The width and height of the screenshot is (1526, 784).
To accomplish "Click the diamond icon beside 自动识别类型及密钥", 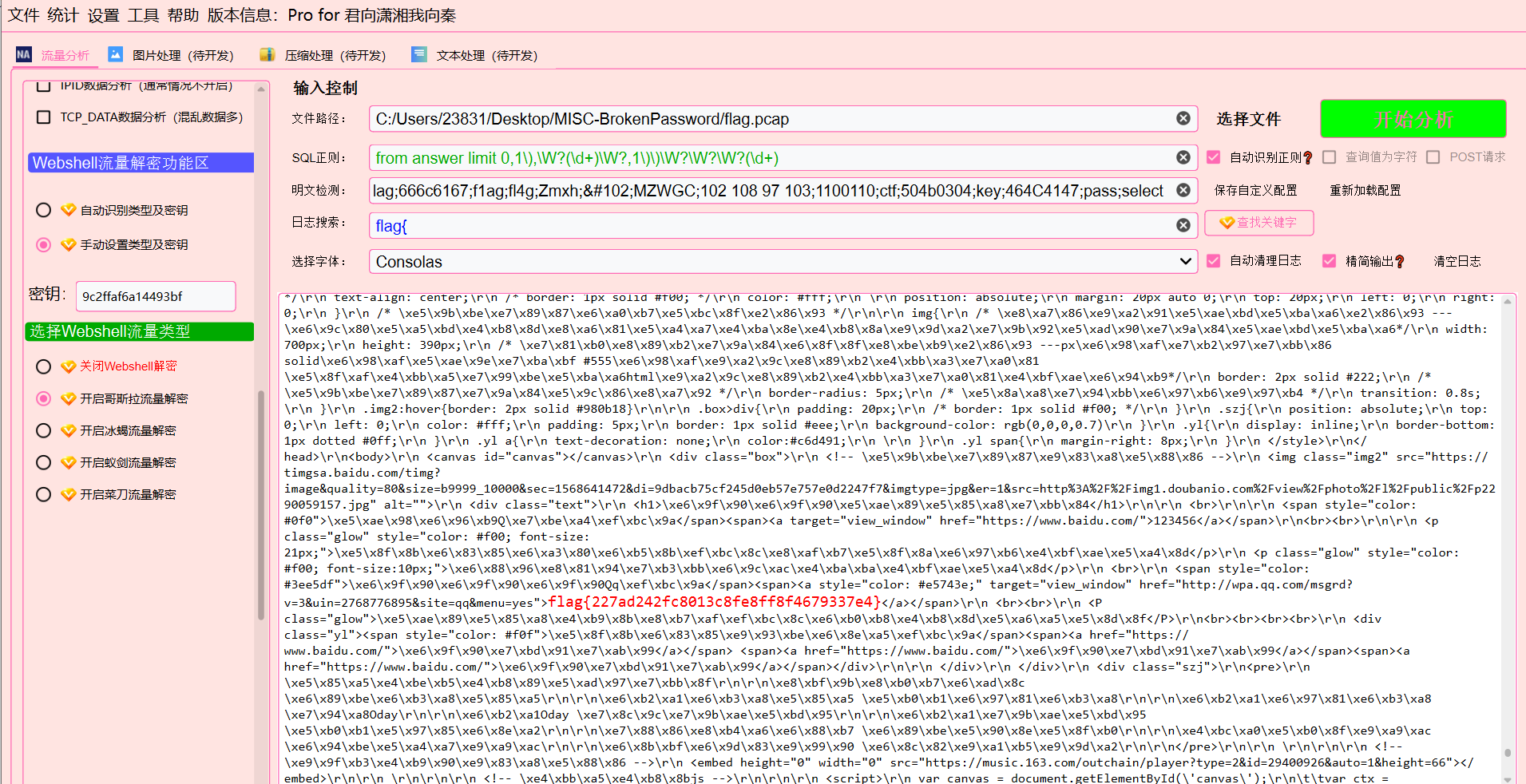I will coord(69,210).
